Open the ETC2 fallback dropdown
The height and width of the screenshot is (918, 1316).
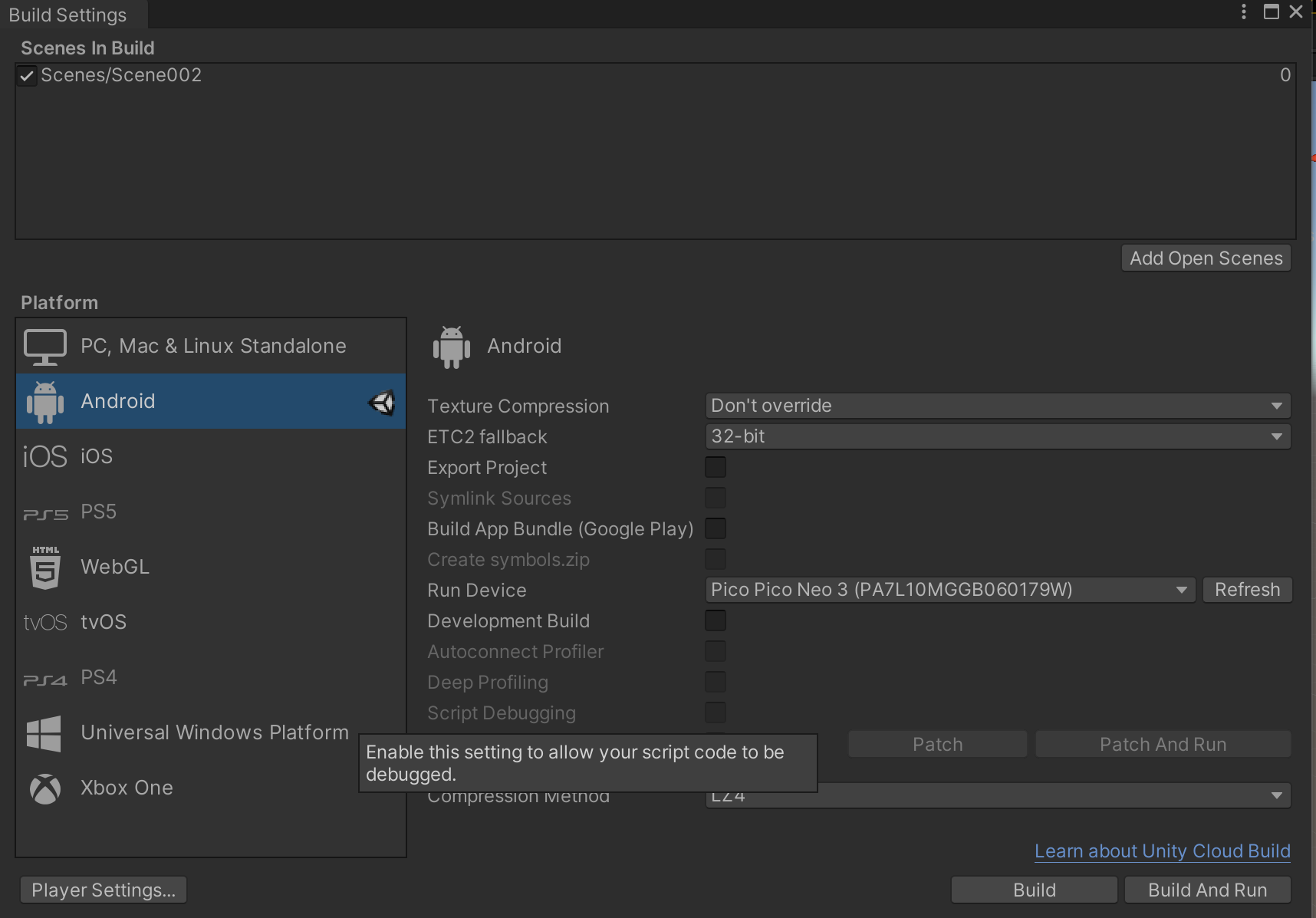(998, 436)
